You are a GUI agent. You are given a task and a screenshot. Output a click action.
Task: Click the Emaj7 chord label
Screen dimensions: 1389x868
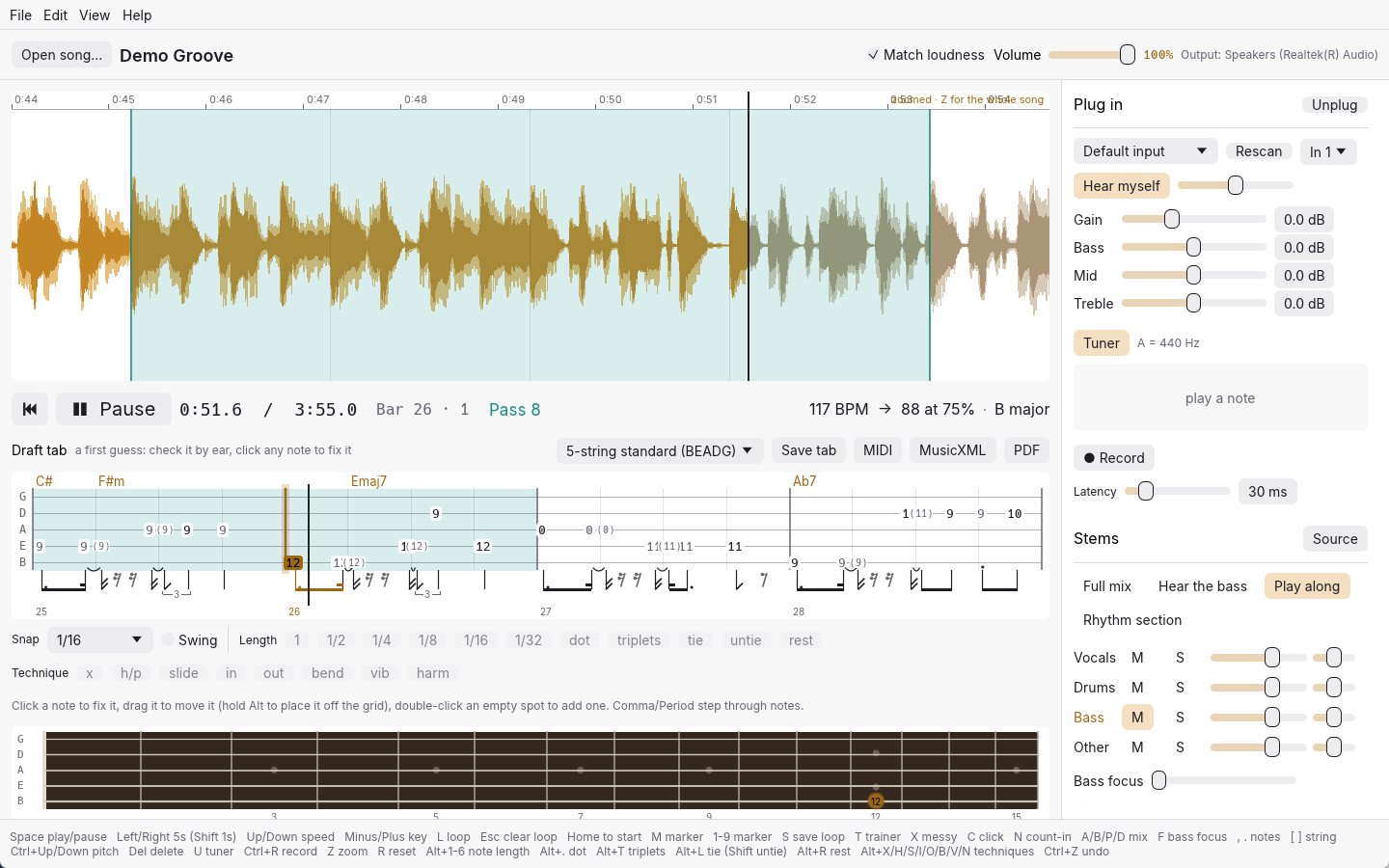(368, 481)
